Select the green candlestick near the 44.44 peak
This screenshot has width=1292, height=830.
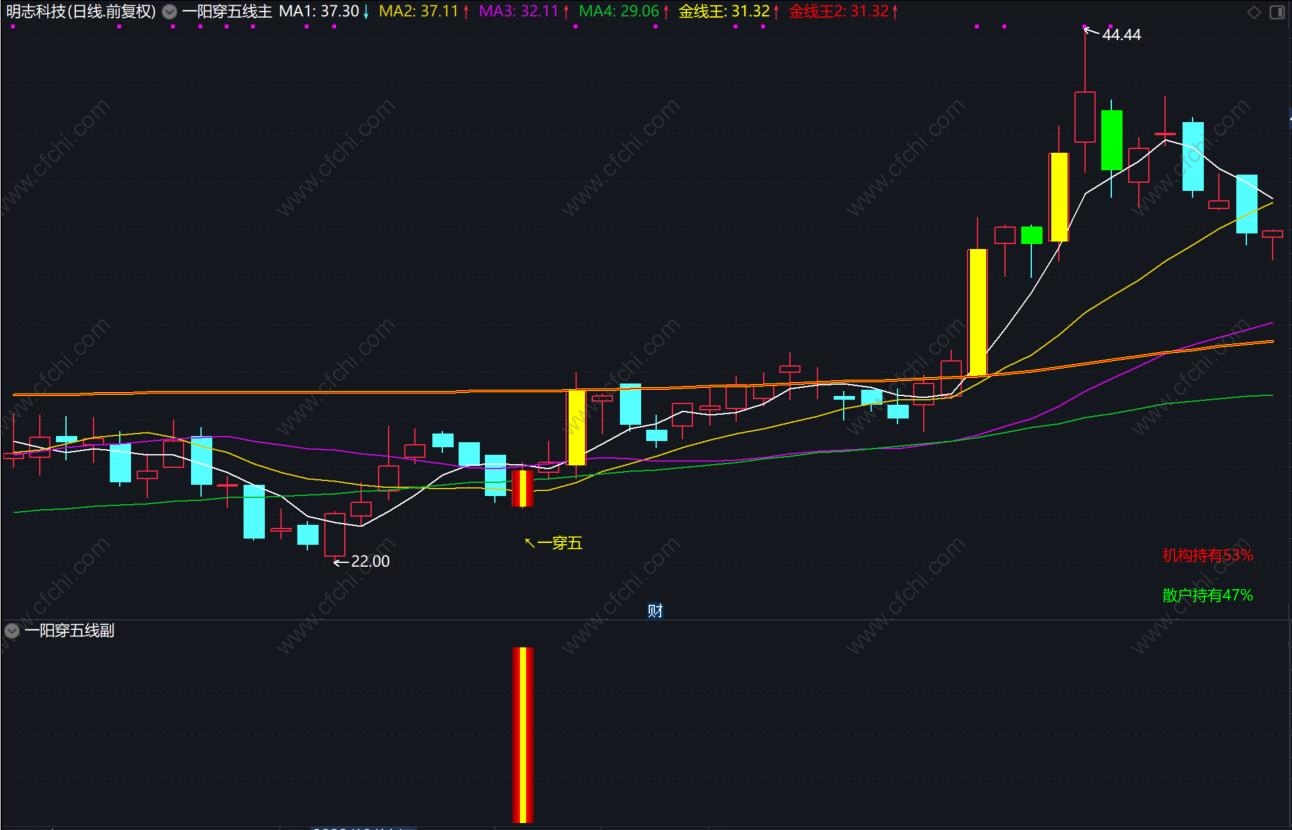(x=1111, y=140)
